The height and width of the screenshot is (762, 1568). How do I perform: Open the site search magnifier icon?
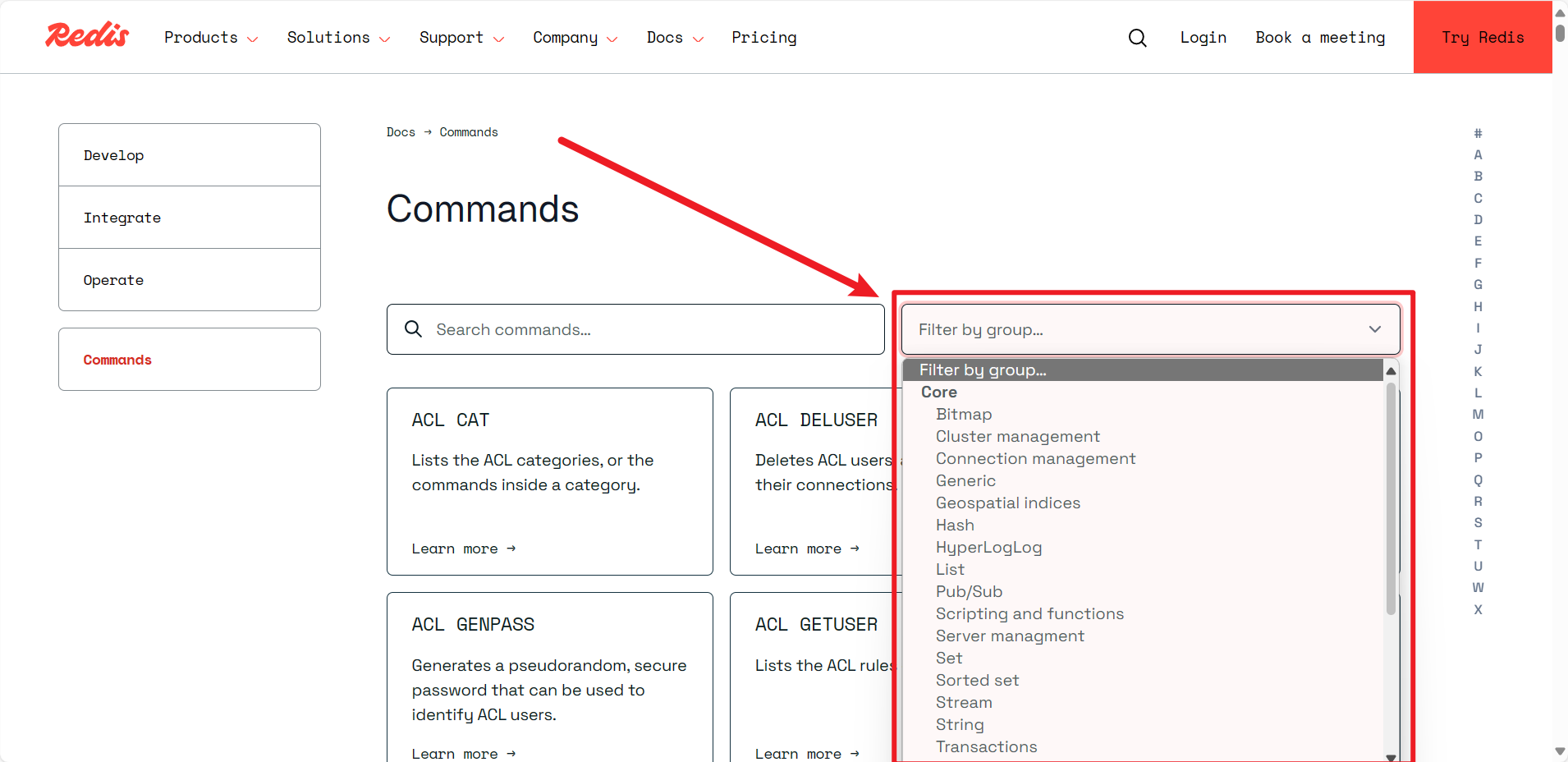(x=1137, y=38)
